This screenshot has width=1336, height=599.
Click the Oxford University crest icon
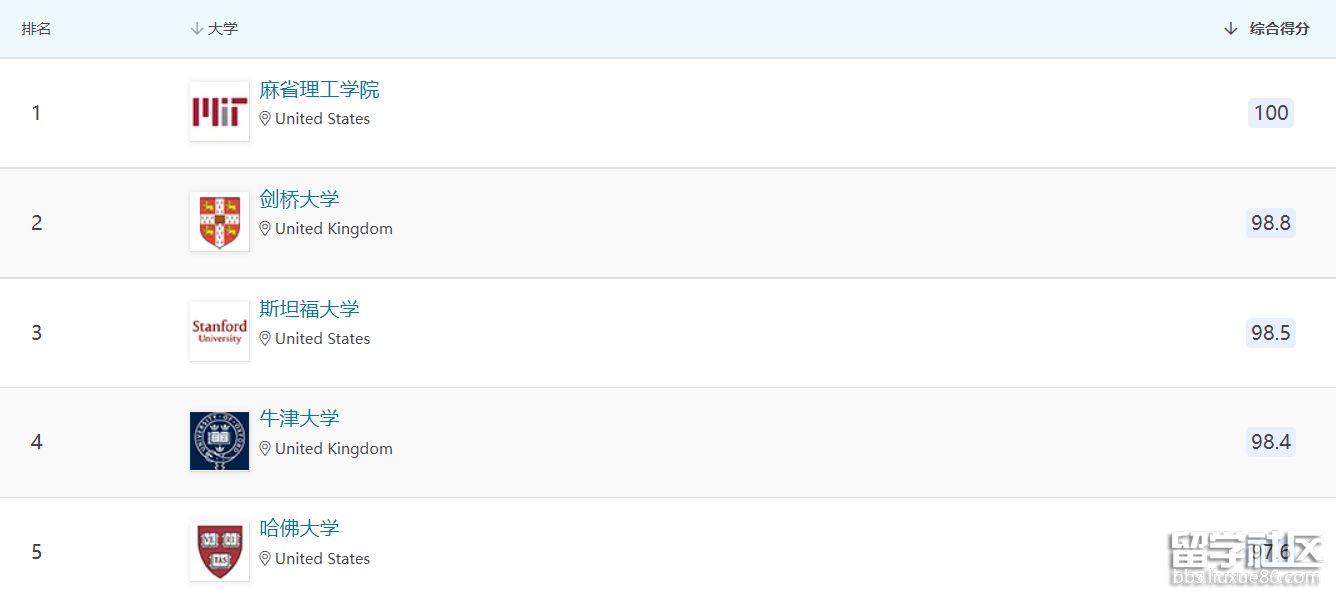219,441
